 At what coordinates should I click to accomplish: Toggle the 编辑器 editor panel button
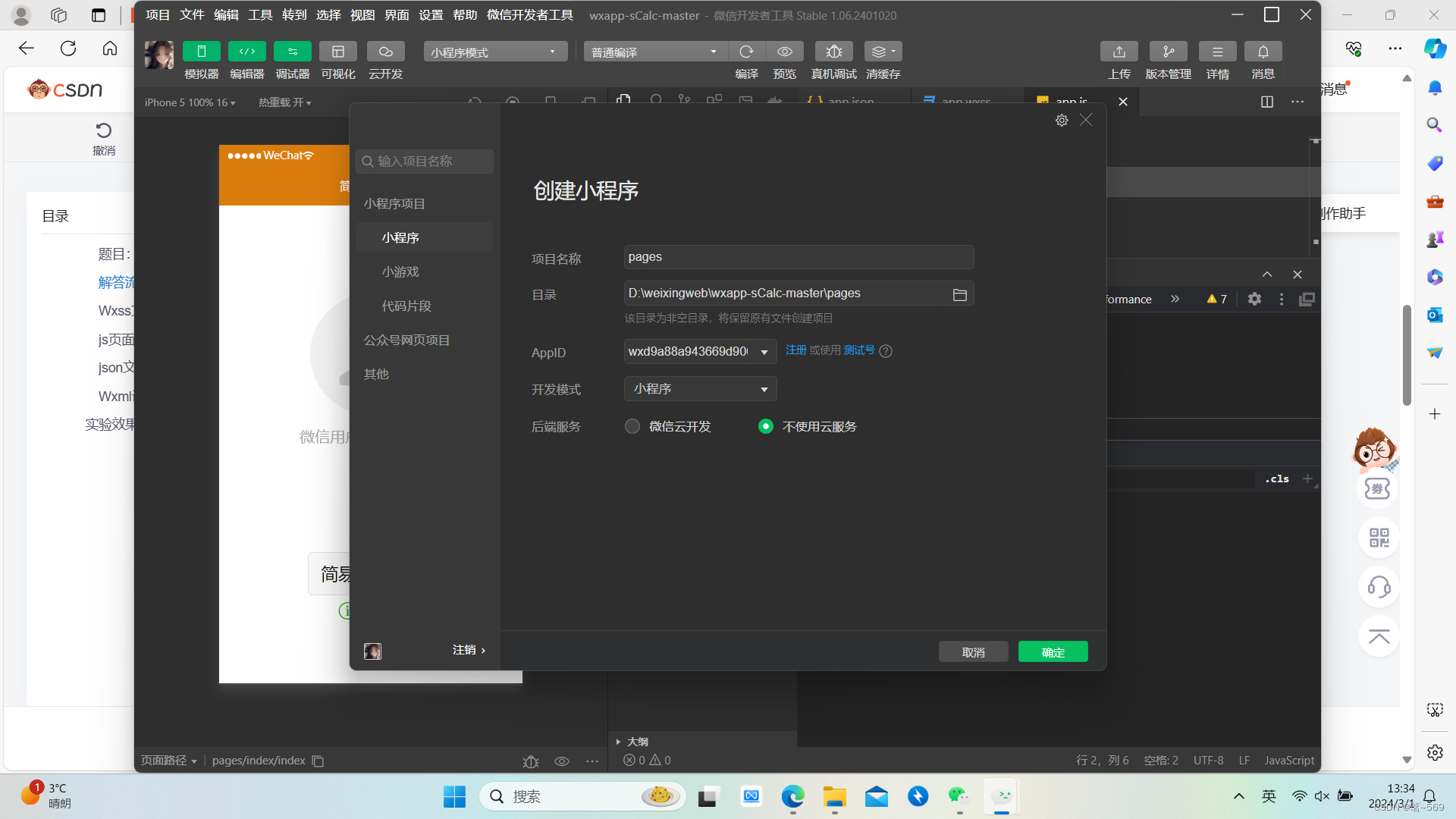247,52
